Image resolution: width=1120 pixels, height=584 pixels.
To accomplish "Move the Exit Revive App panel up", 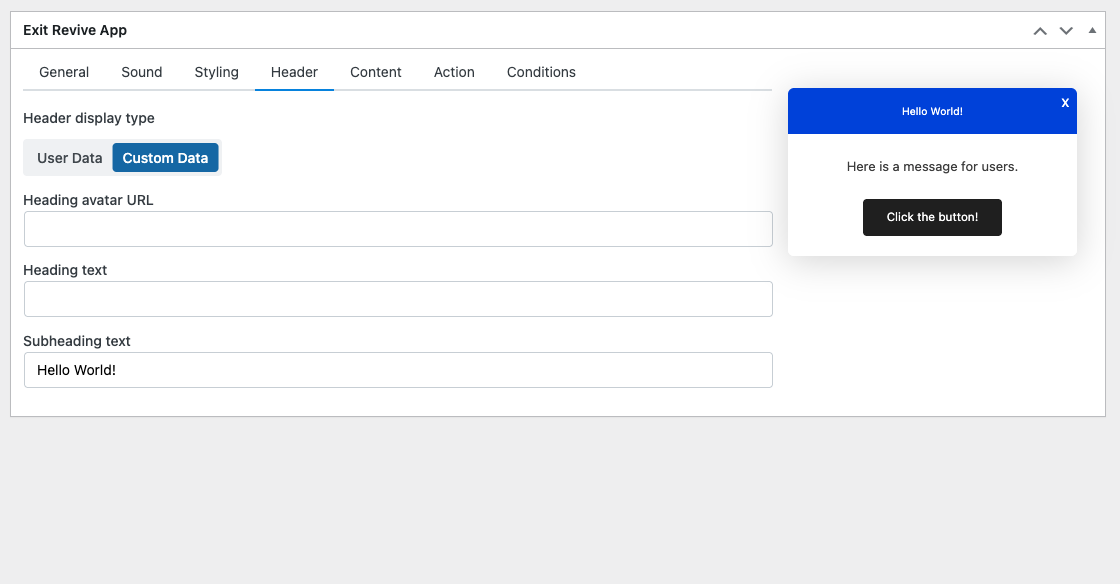I will point(1040,31).
